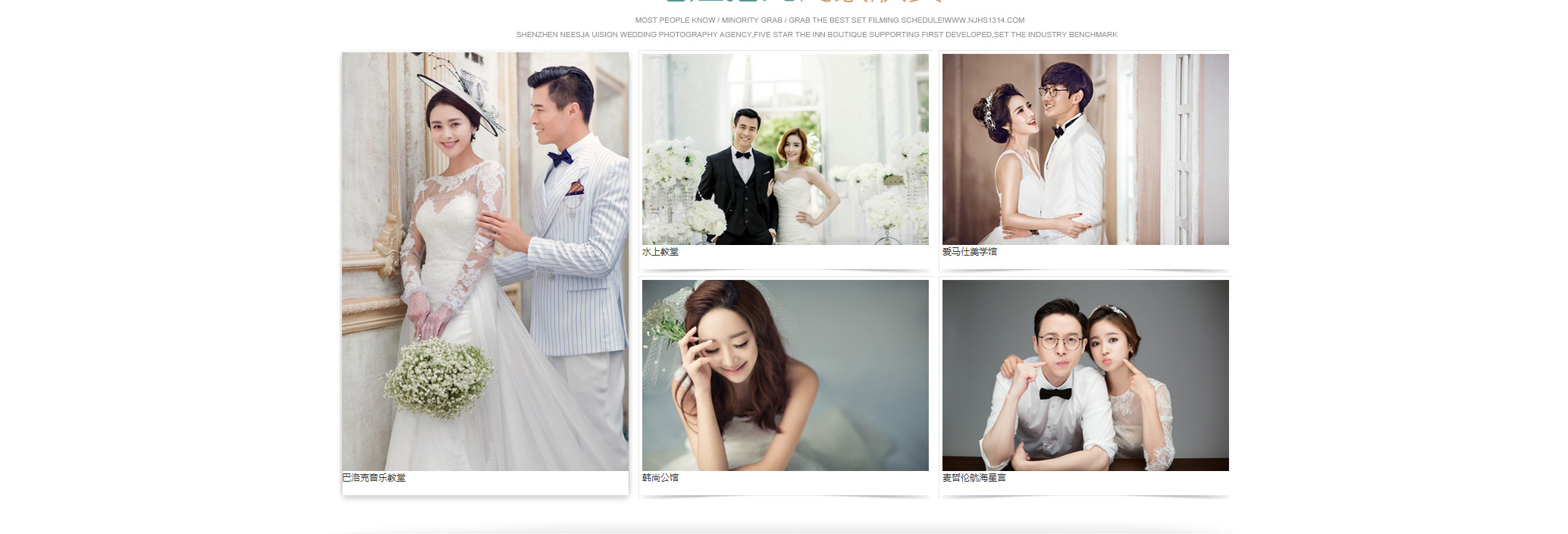Open the 韩尚公馆 bride portrait
1568x534 pixels.
(785, 375)
